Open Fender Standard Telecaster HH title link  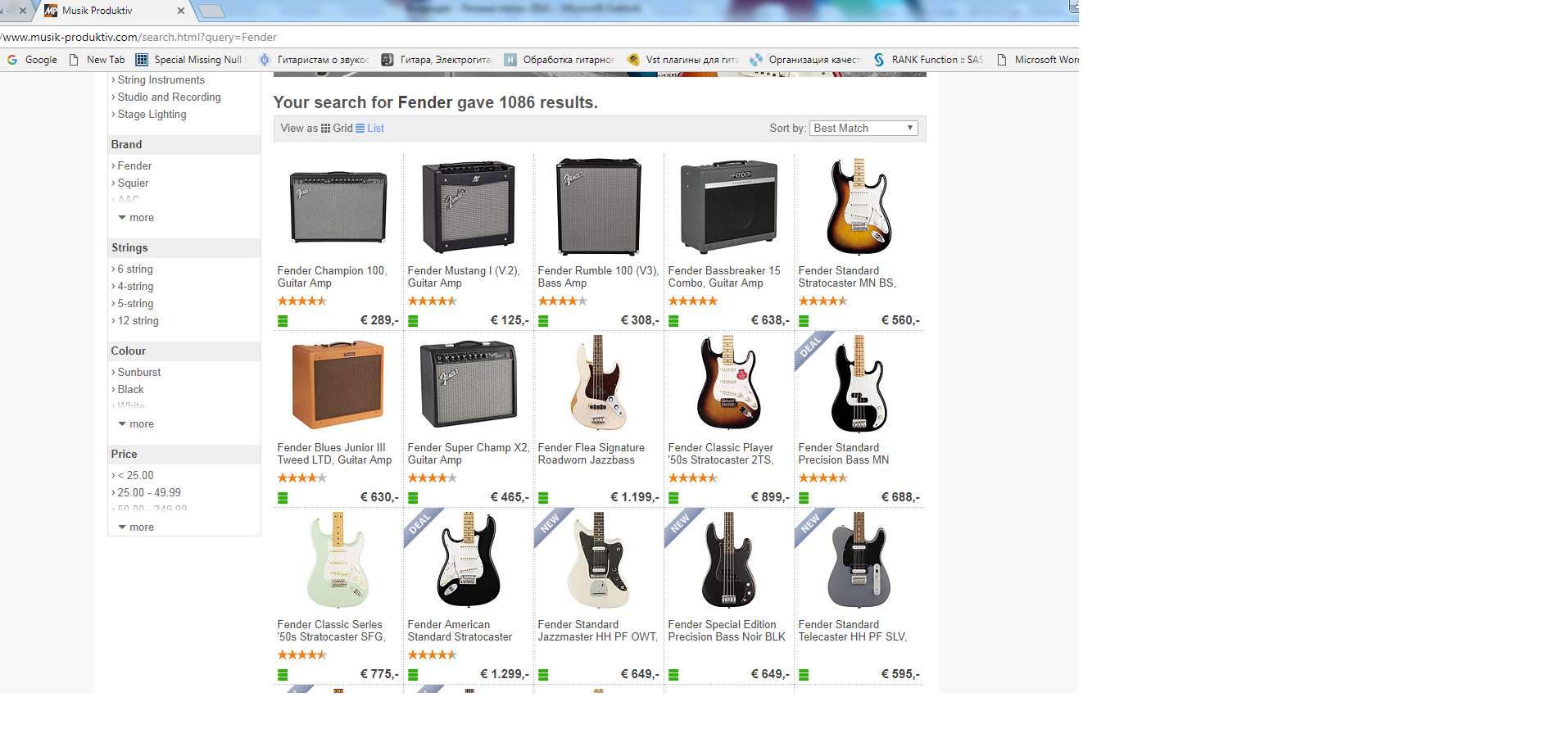852,631
